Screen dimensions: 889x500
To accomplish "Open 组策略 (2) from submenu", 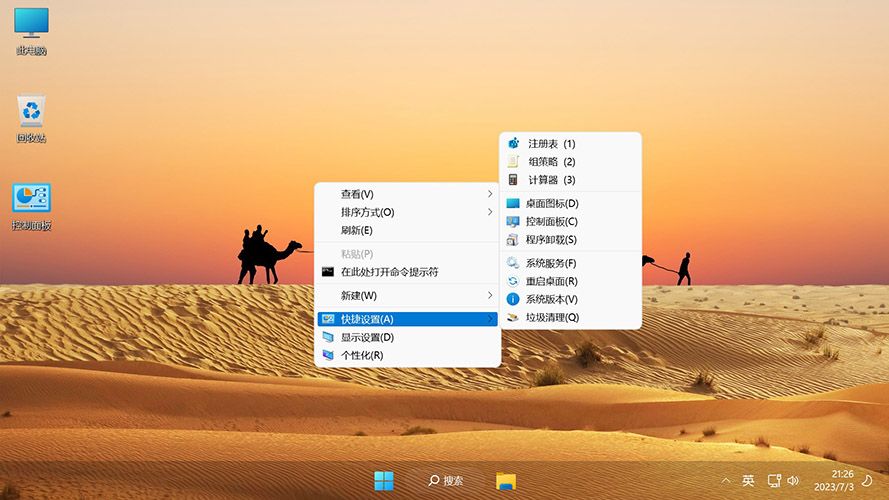I will click(x=570, y=162).
